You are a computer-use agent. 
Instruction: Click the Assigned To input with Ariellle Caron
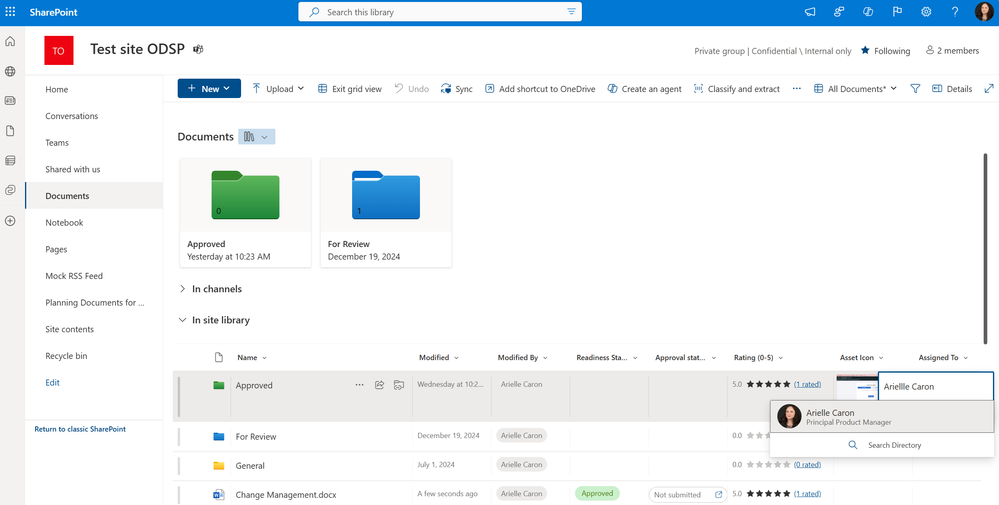[935, 387]
